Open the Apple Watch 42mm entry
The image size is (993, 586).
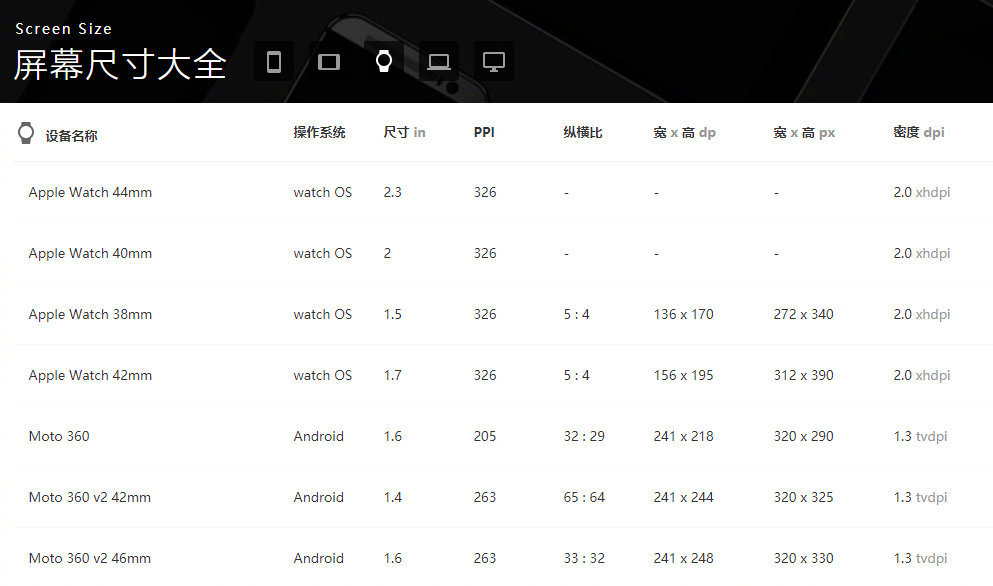(x=90, y=375)
